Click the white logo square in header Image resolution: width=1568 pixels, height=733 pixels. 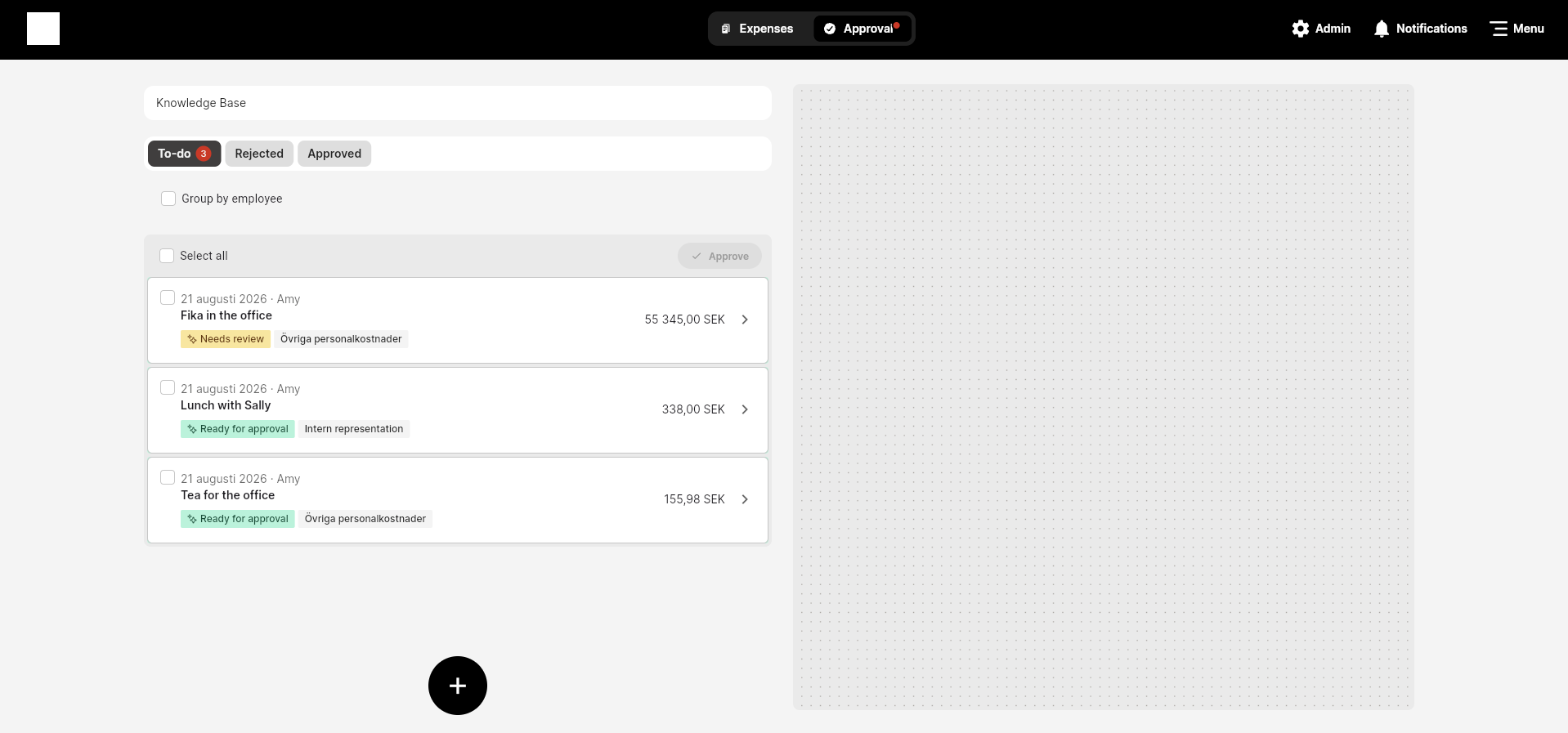(43, 29)
